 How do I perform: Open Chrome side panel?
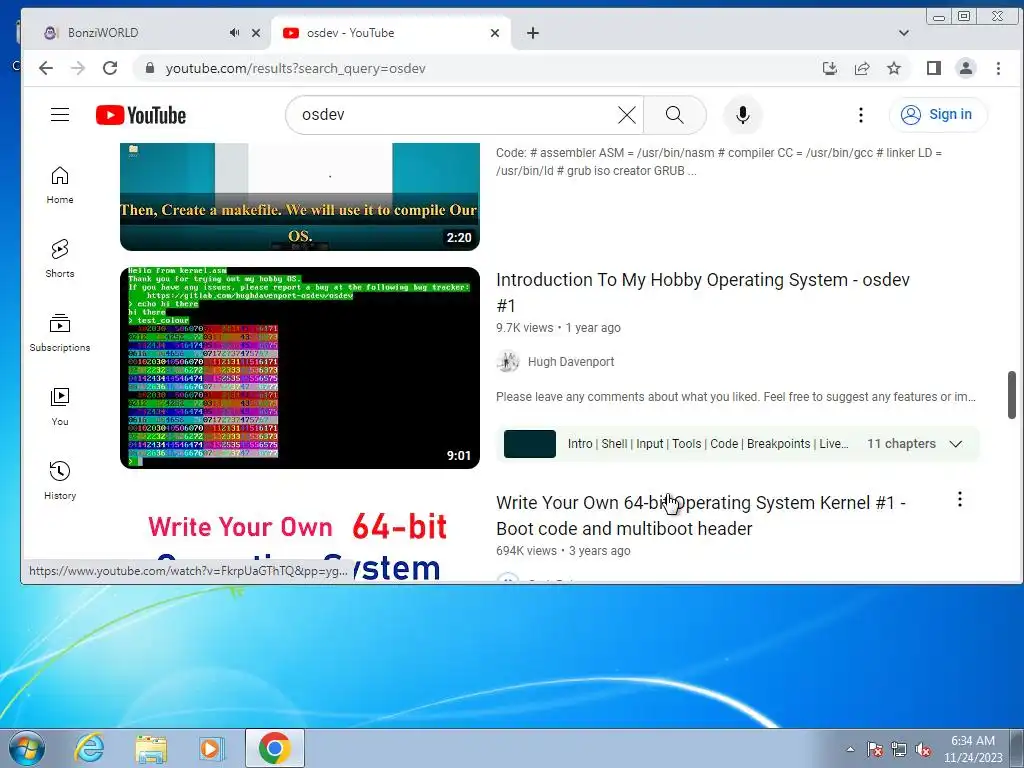pos(934,68)
